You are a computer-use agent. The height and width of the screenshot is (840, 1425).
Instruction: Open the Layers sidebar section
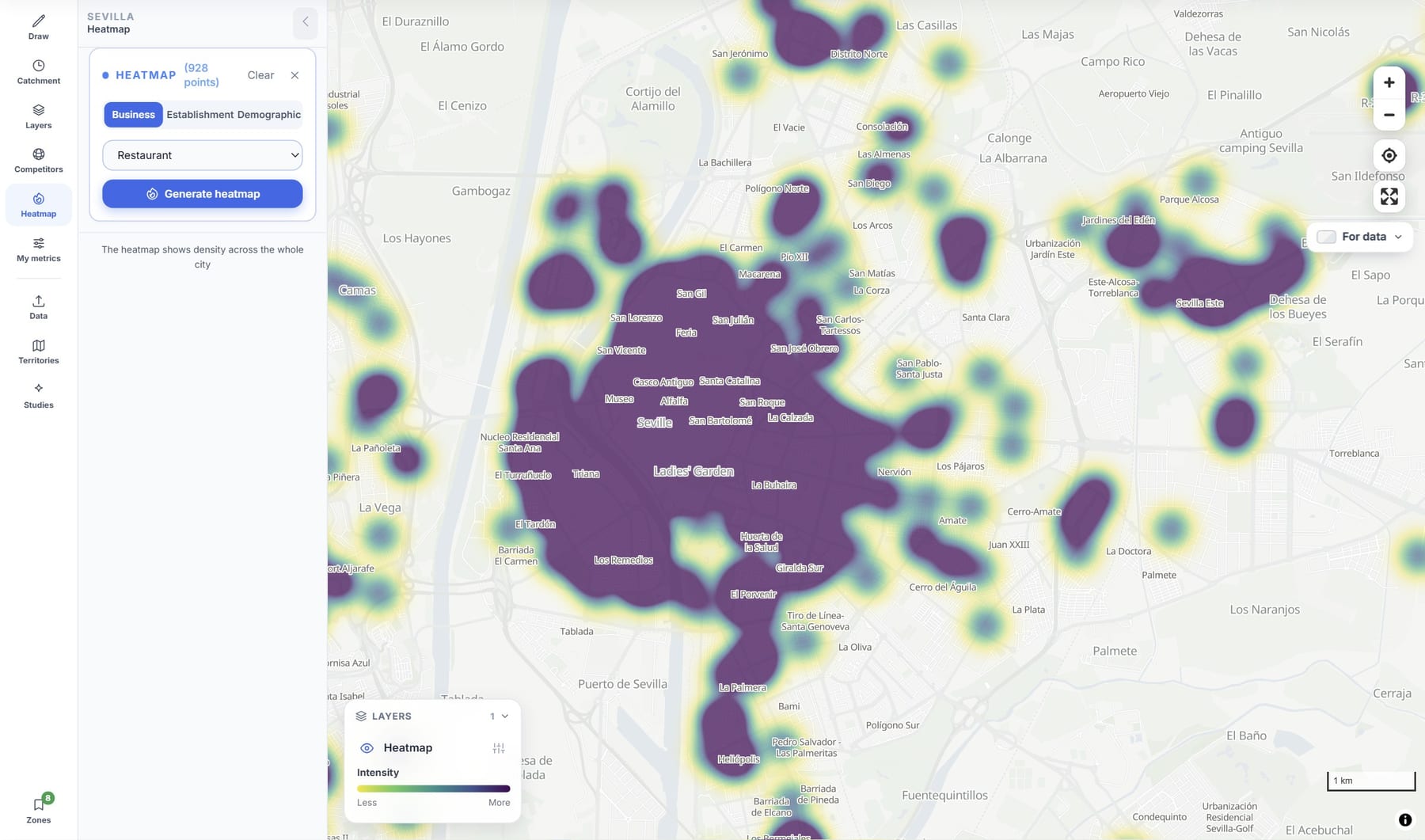pos(38,116)
